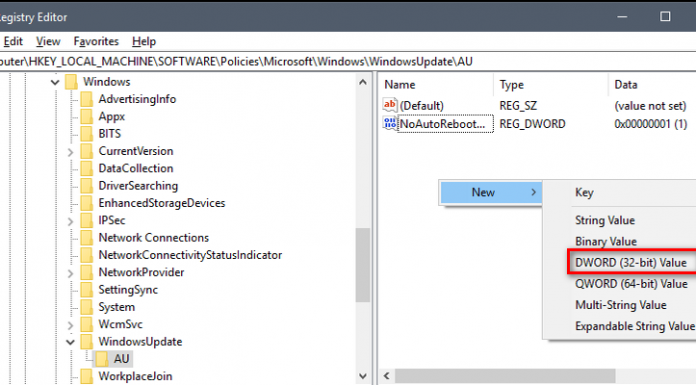Click the tree pane vertical scrollbar thumb

tap(363, 266)
